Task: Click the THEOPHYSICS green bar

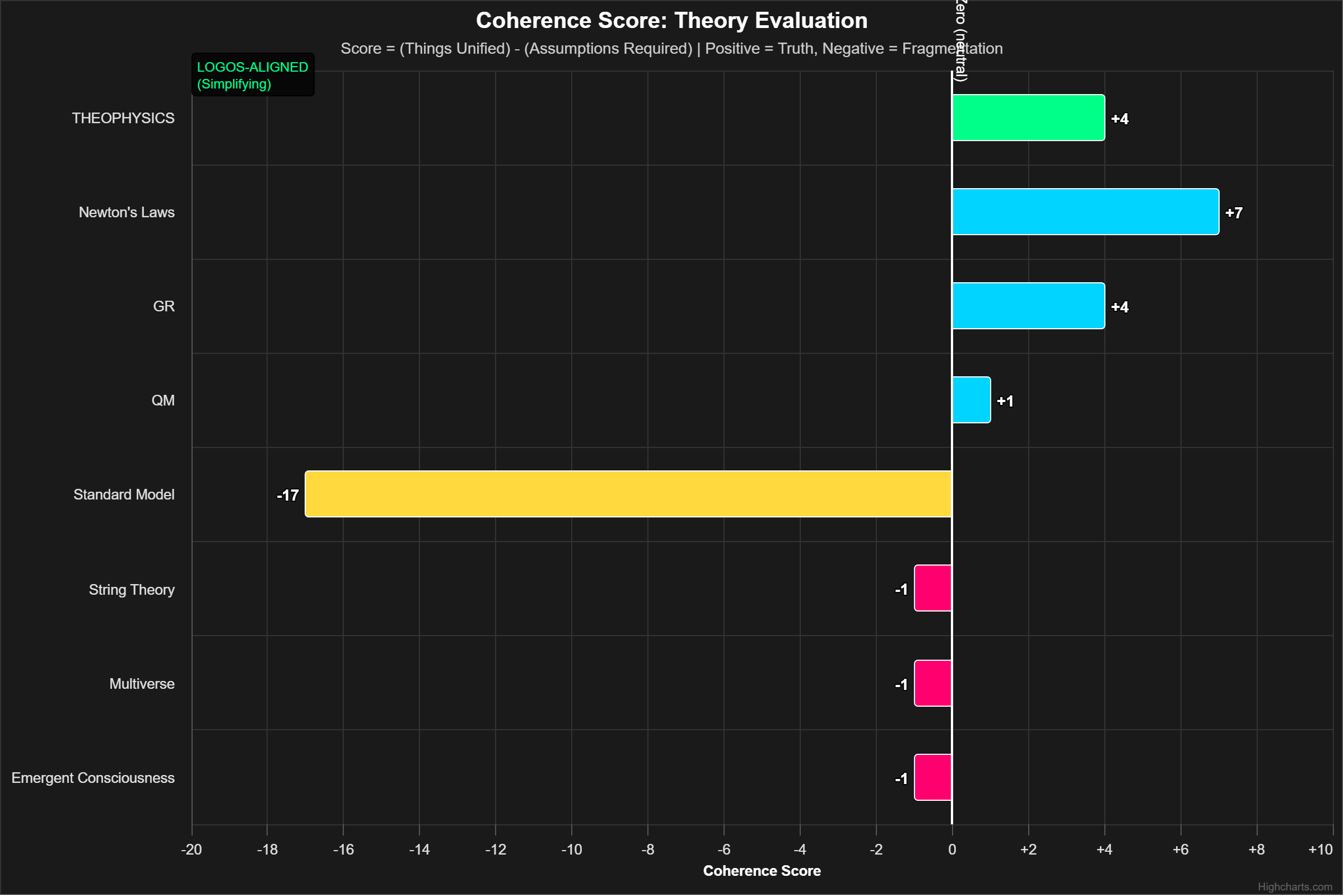Action: click(x=1029, y=118)
